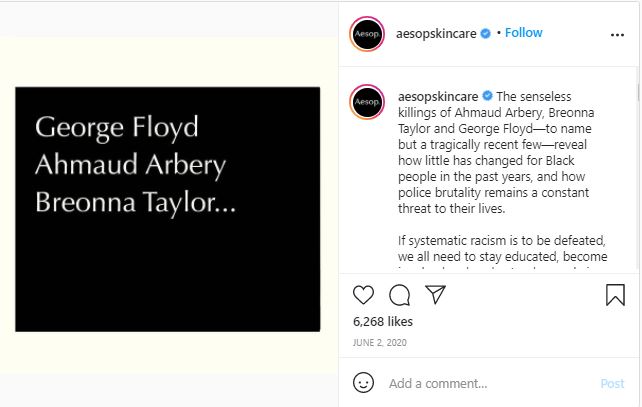Click the Aesop profile picture in post header
This screenshot has width=642, height=407.
coord(366,33)
